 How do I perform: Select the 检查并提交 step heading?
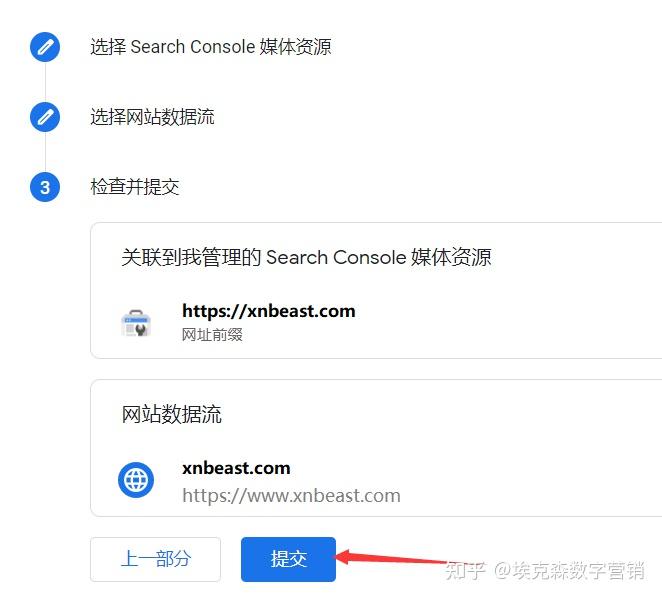[135, 187]
